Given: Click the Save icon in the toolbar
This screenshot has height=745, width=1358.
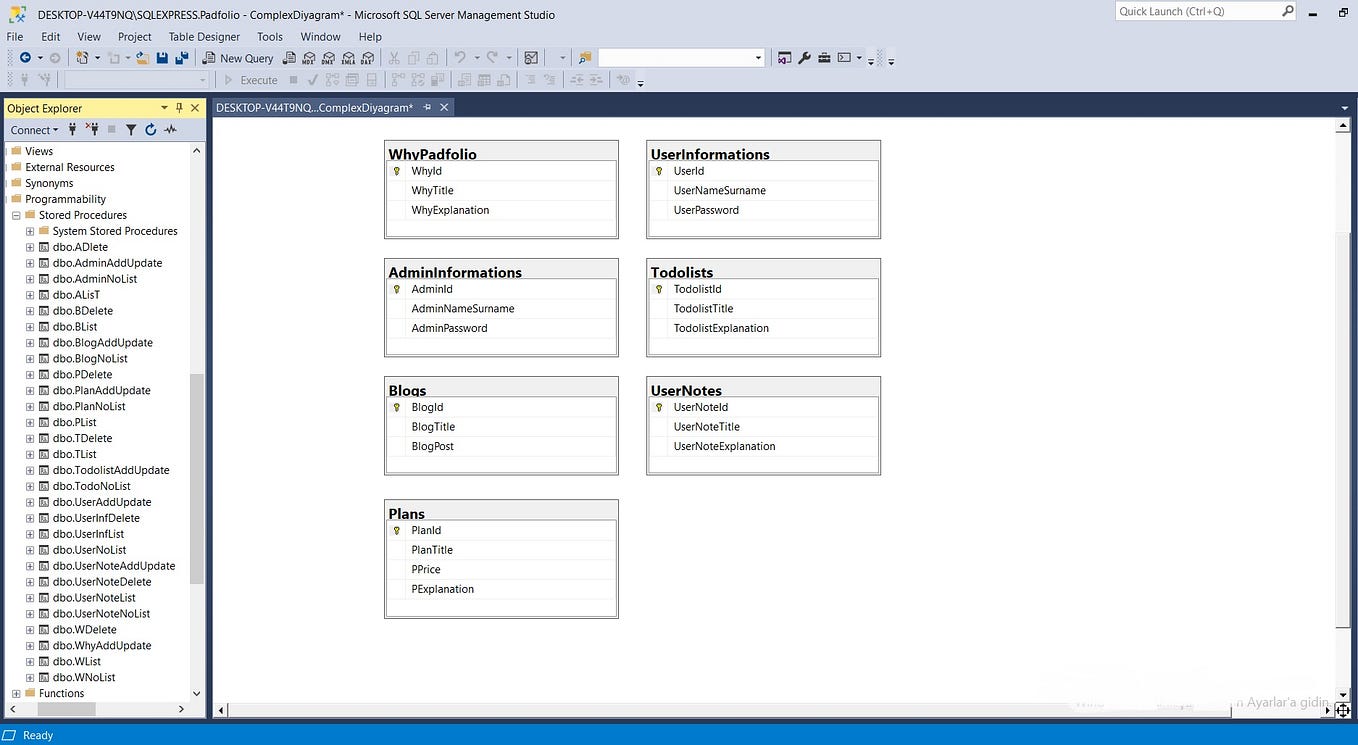Looking at the screenshot, I should (162, 58).
